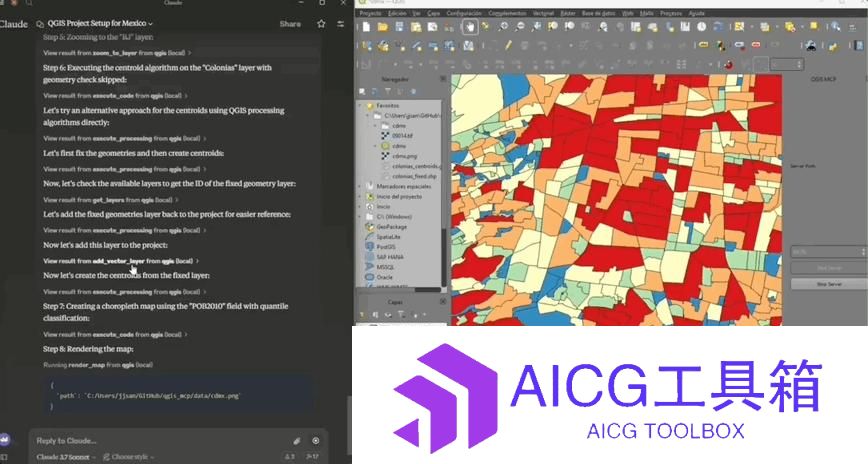Click the Zoom Out magnifier tool
Screen dimensions: 868x464
tap(519, 27)
